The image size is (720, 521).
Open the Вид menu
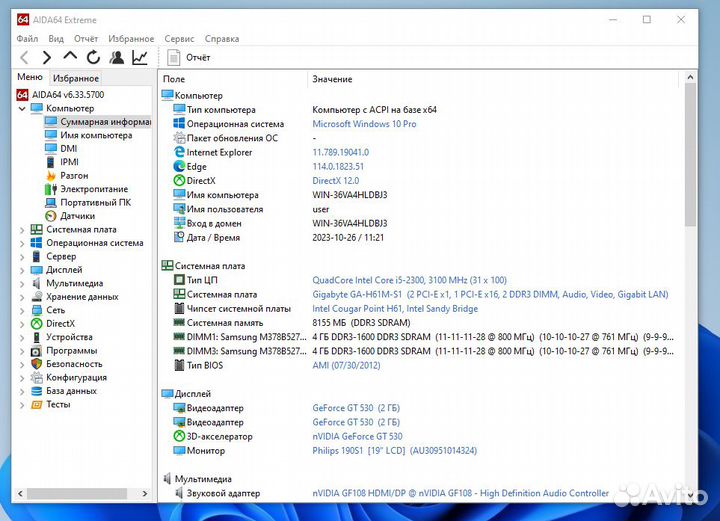[56, 39]
